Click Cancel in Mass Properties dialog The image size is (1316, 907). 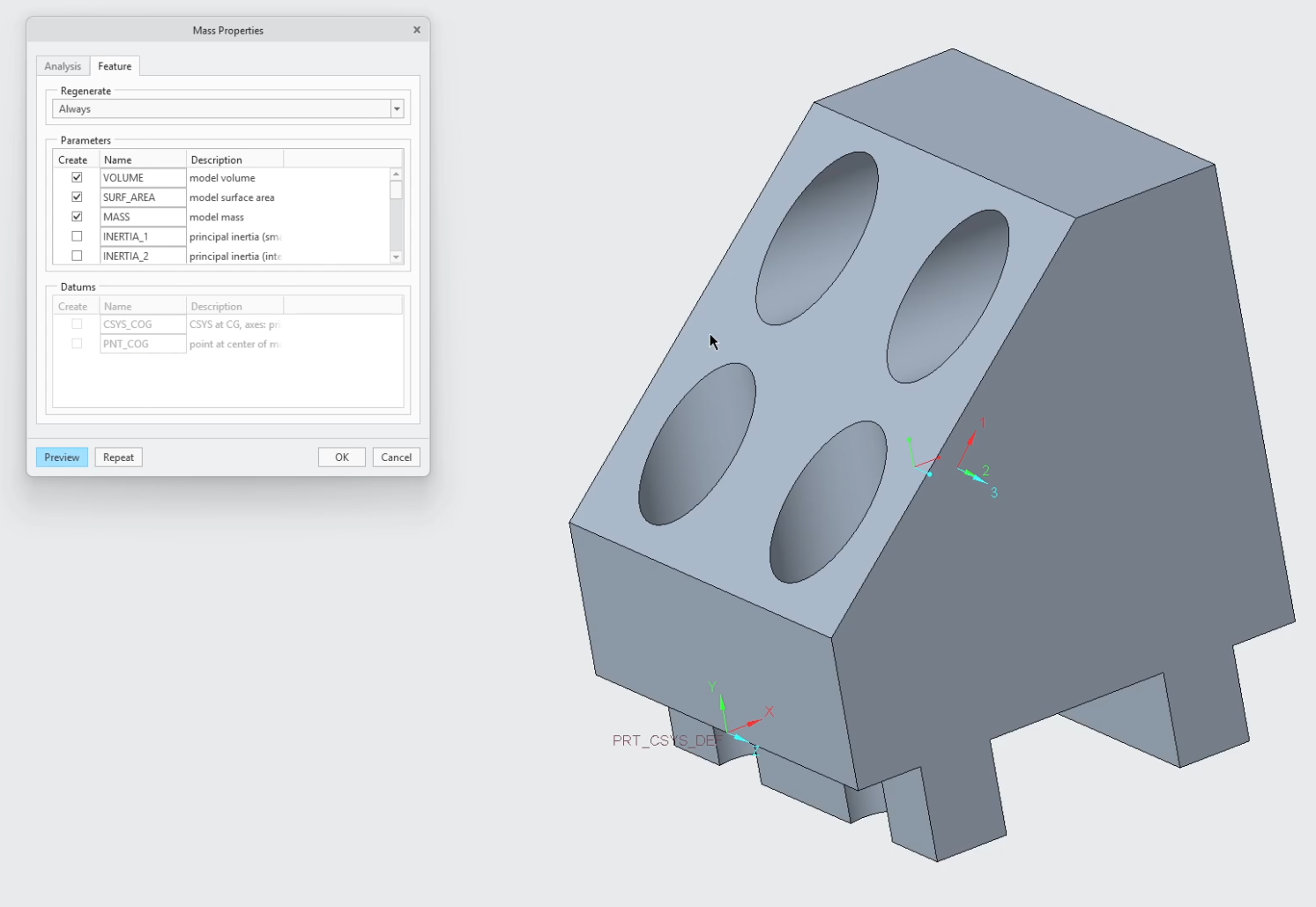click(x=397, y=457)
